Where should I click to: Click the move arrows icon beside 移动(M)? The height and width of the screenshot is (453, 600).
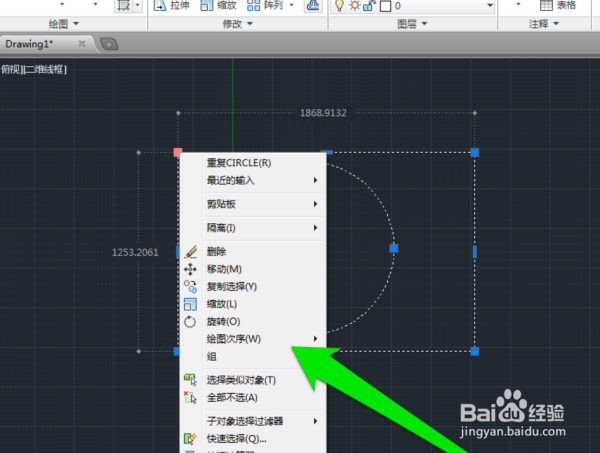(190, 269)
